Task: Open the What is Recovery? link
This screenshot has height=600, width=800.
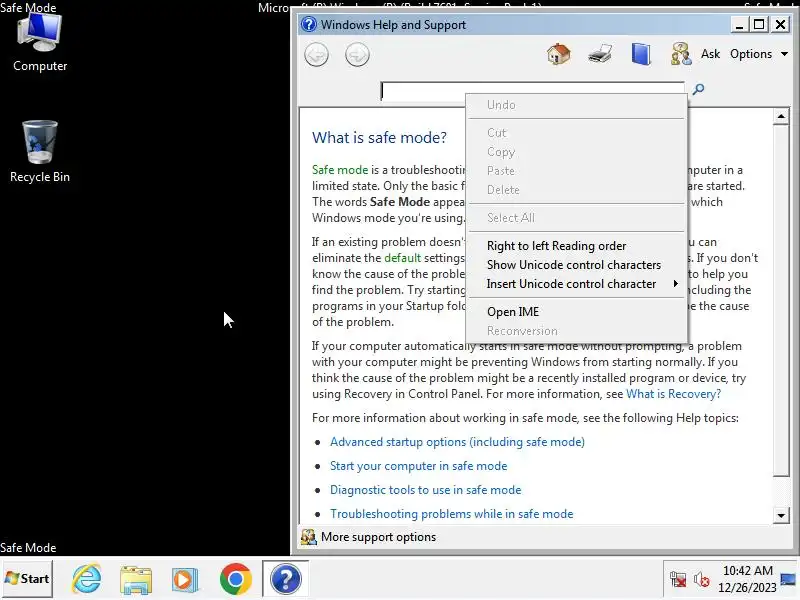Action: click(673, 394)
